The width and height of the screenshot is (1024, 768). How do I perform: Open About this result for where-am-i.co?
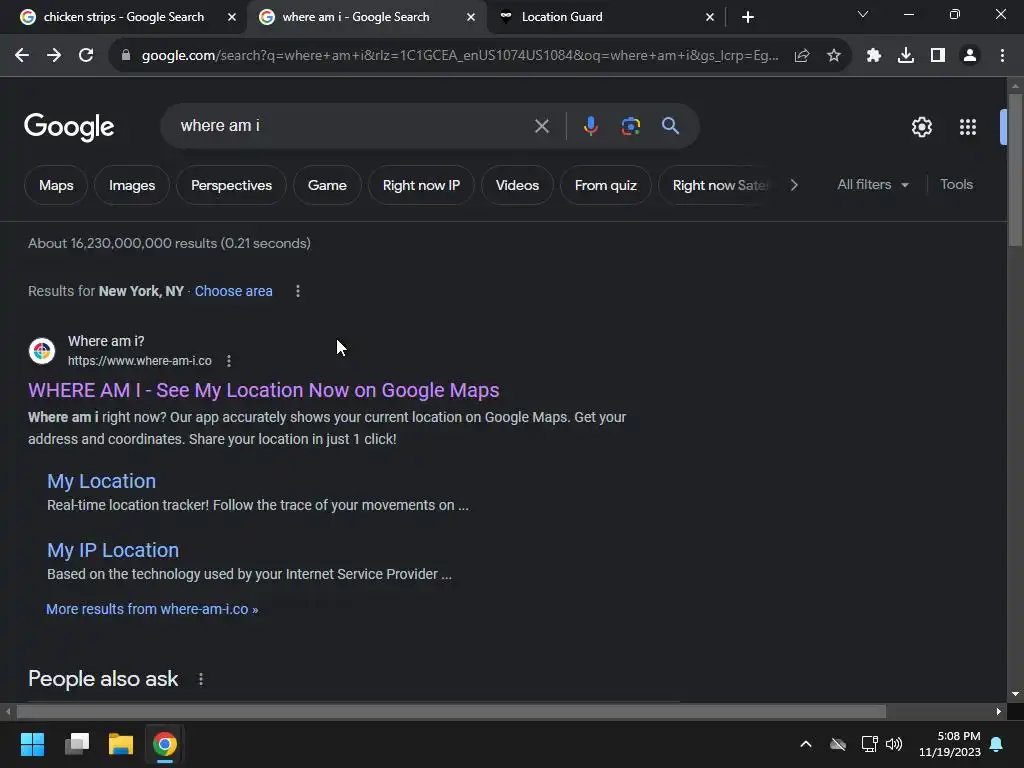pyautogui.click(x=229, y=361)
